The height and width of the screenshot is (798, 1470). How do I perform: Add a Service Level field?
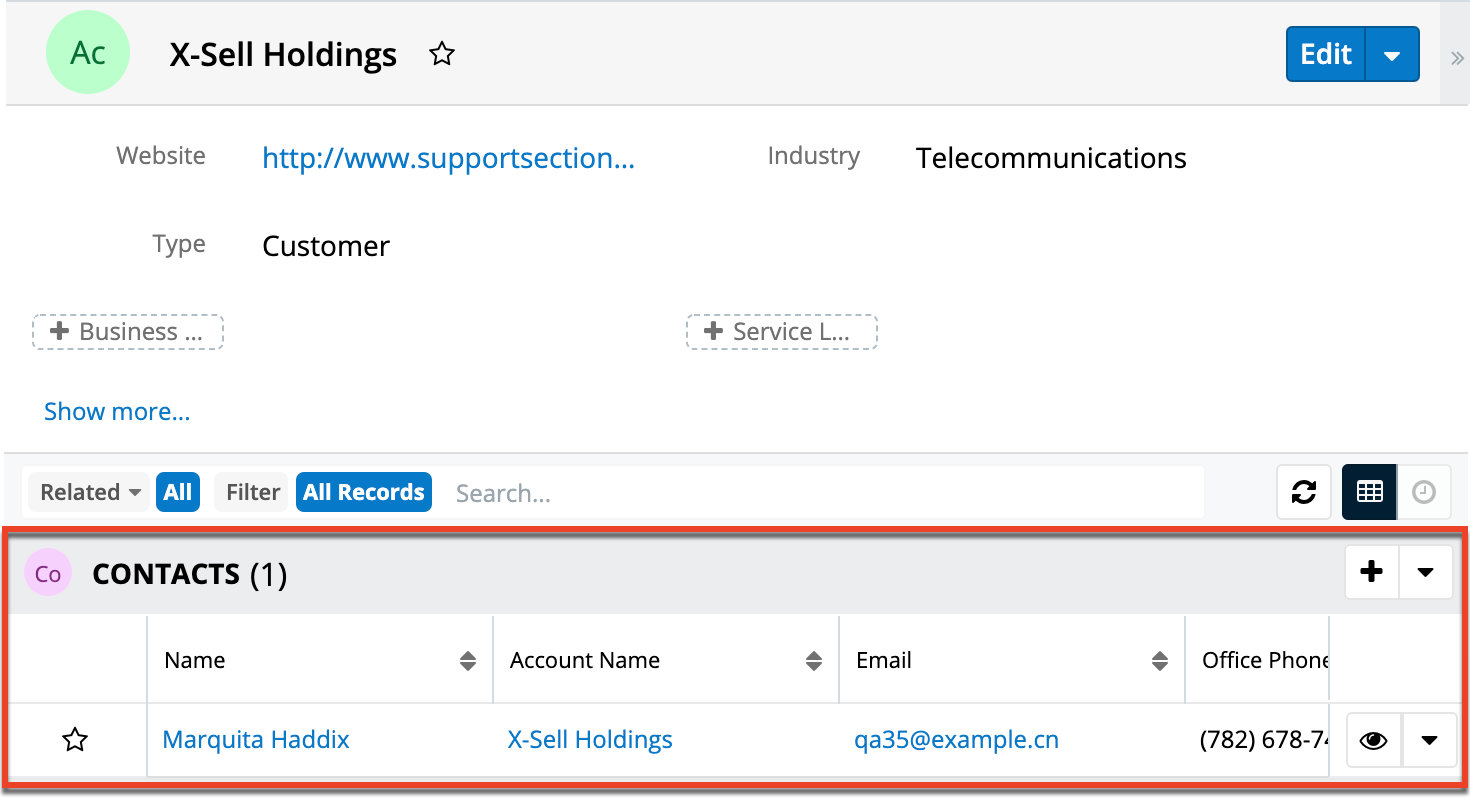781,332
